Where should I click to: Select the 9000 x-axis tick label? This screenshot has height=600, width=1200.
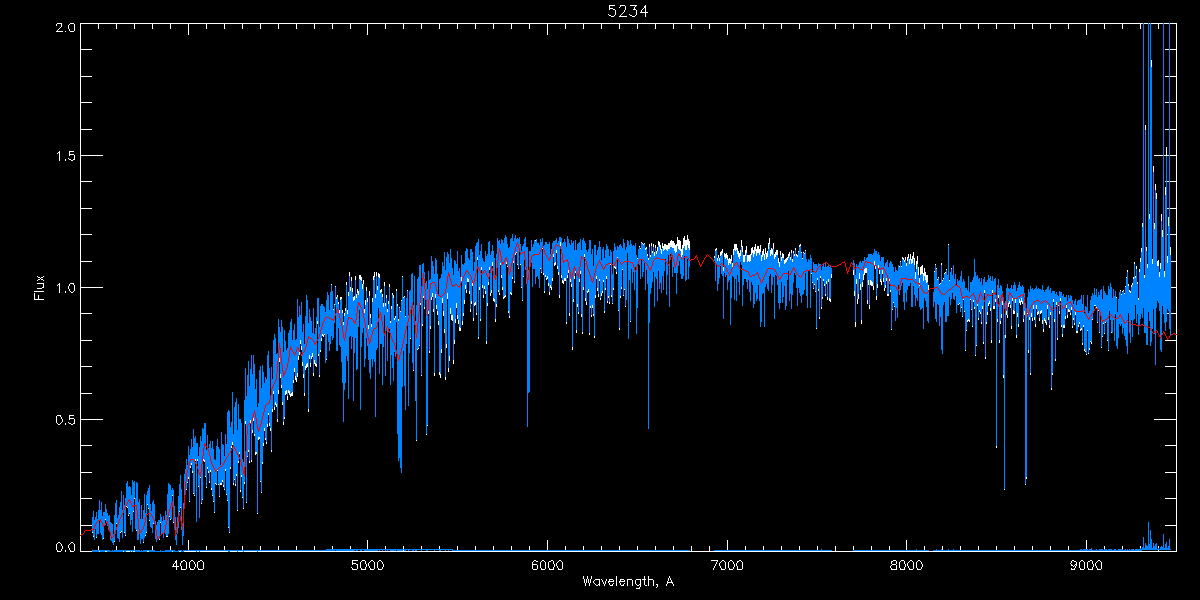pyautogui.click(x=1087, y=563)
